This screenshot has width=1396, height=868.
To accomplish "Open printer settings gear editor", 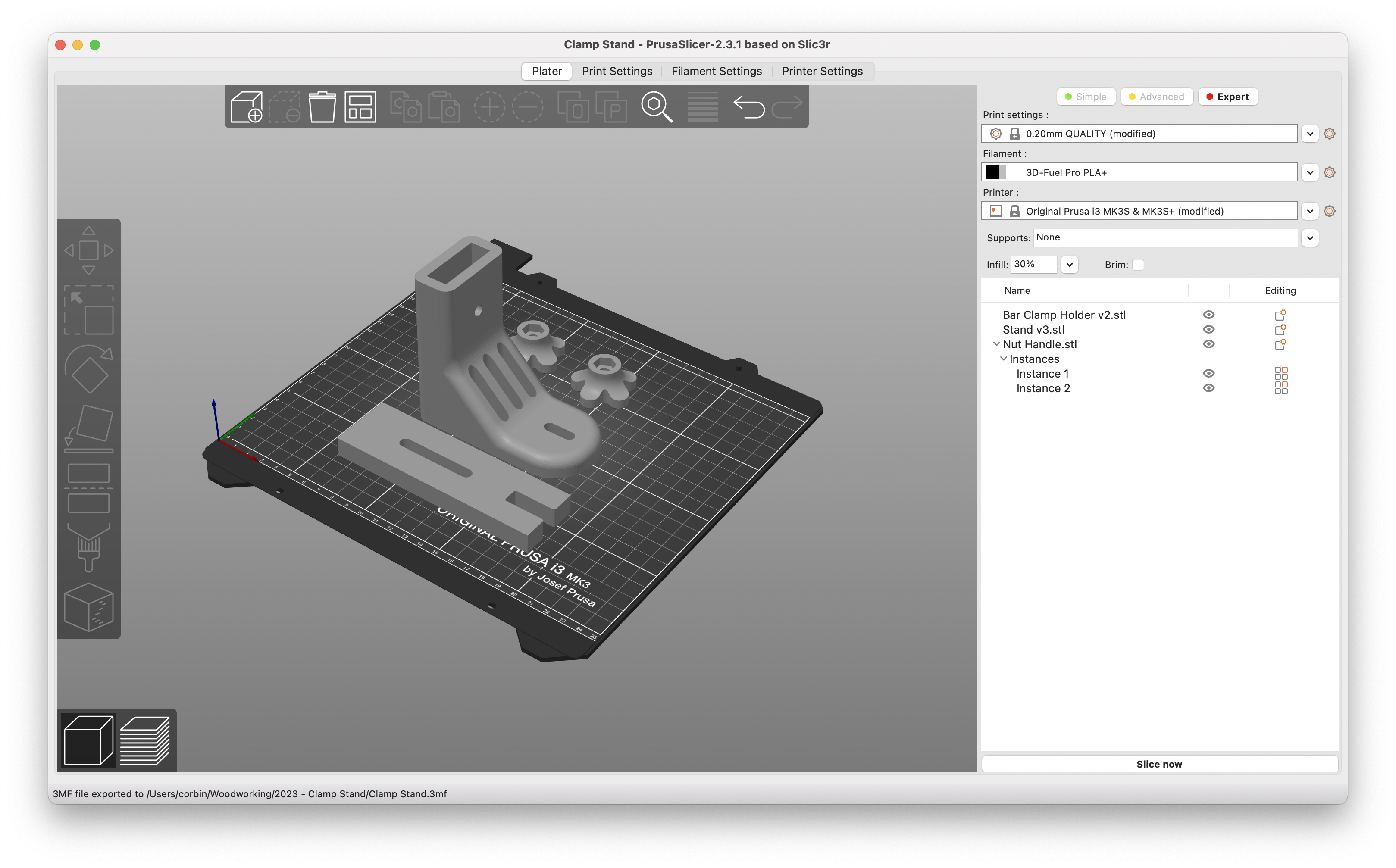I will [x=1329, y=211].
